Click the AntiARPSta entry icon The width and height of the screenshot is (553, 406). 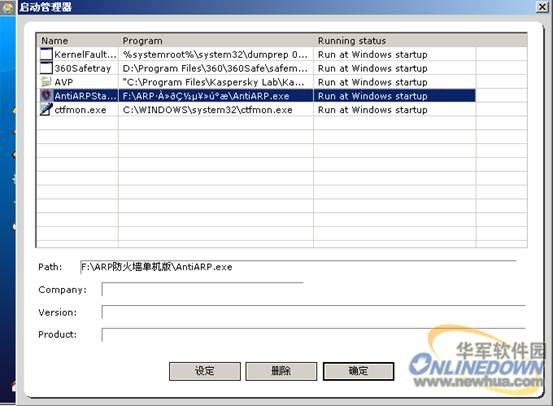click(x=46, y=96)
